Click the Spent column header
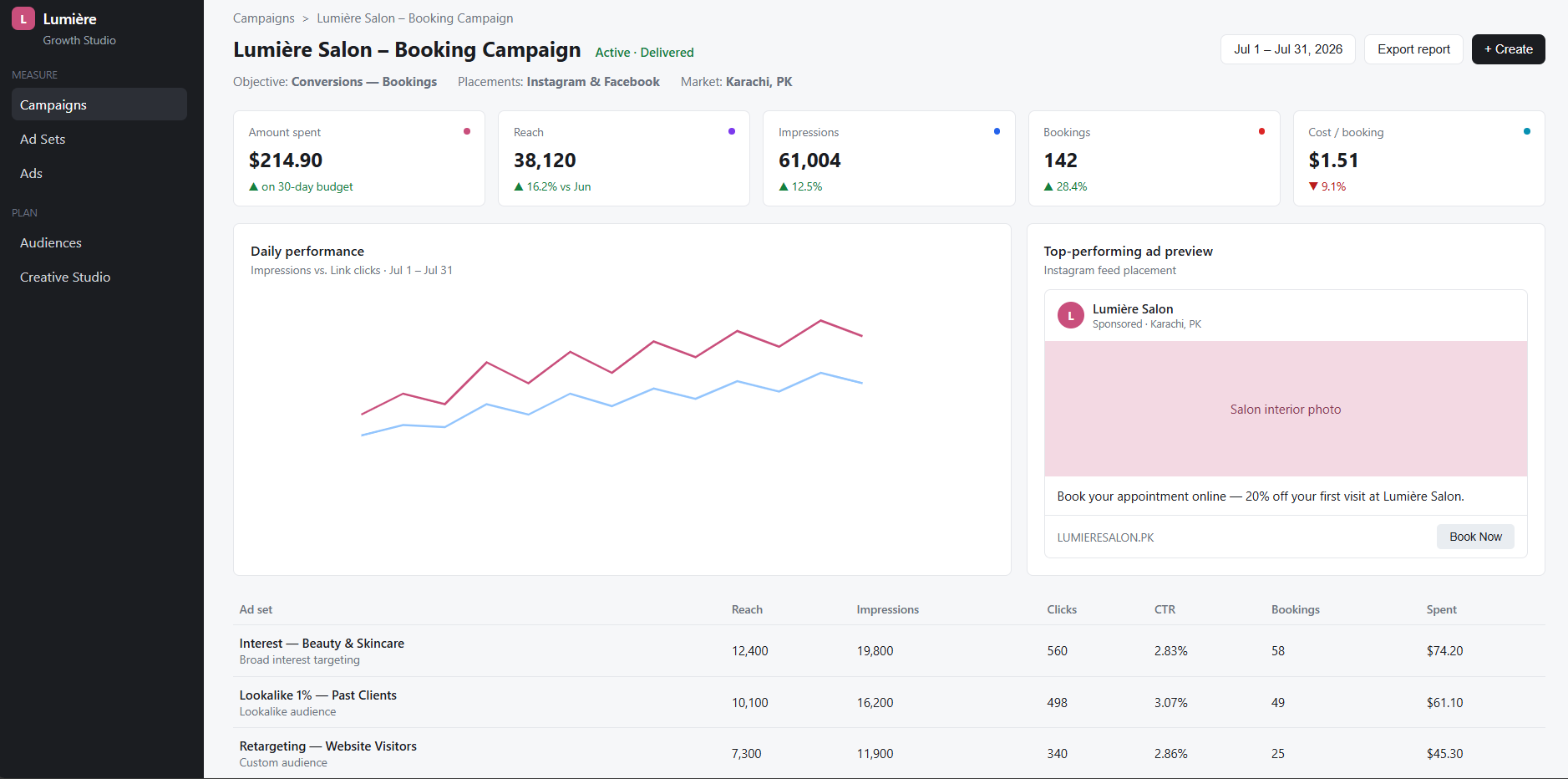Viewport: 1568px width, 779px height. coord(1441,609)
